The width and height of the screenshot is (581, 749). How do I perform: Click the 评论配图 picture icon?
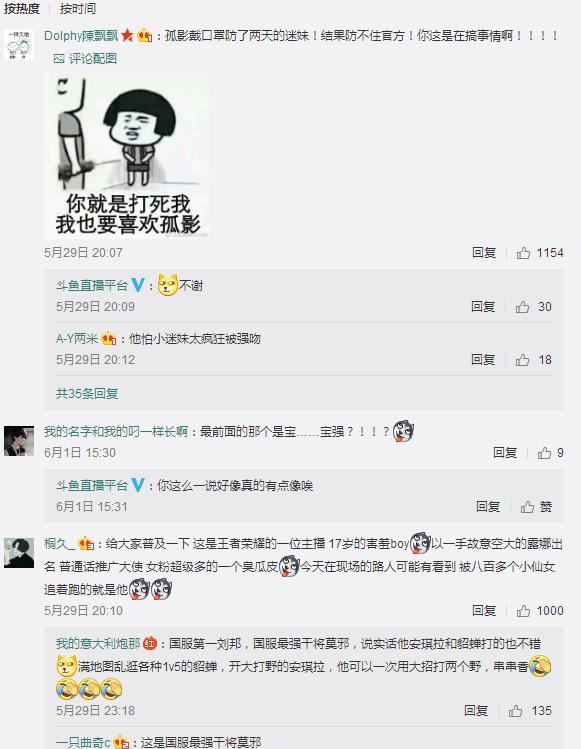tap(59, 59)
